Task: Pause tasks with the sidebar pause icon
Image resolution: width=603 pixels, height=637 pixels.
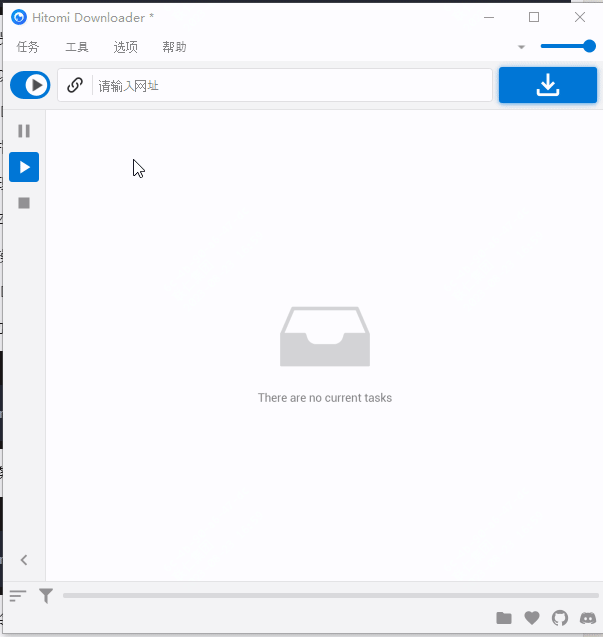Action: 24,131
